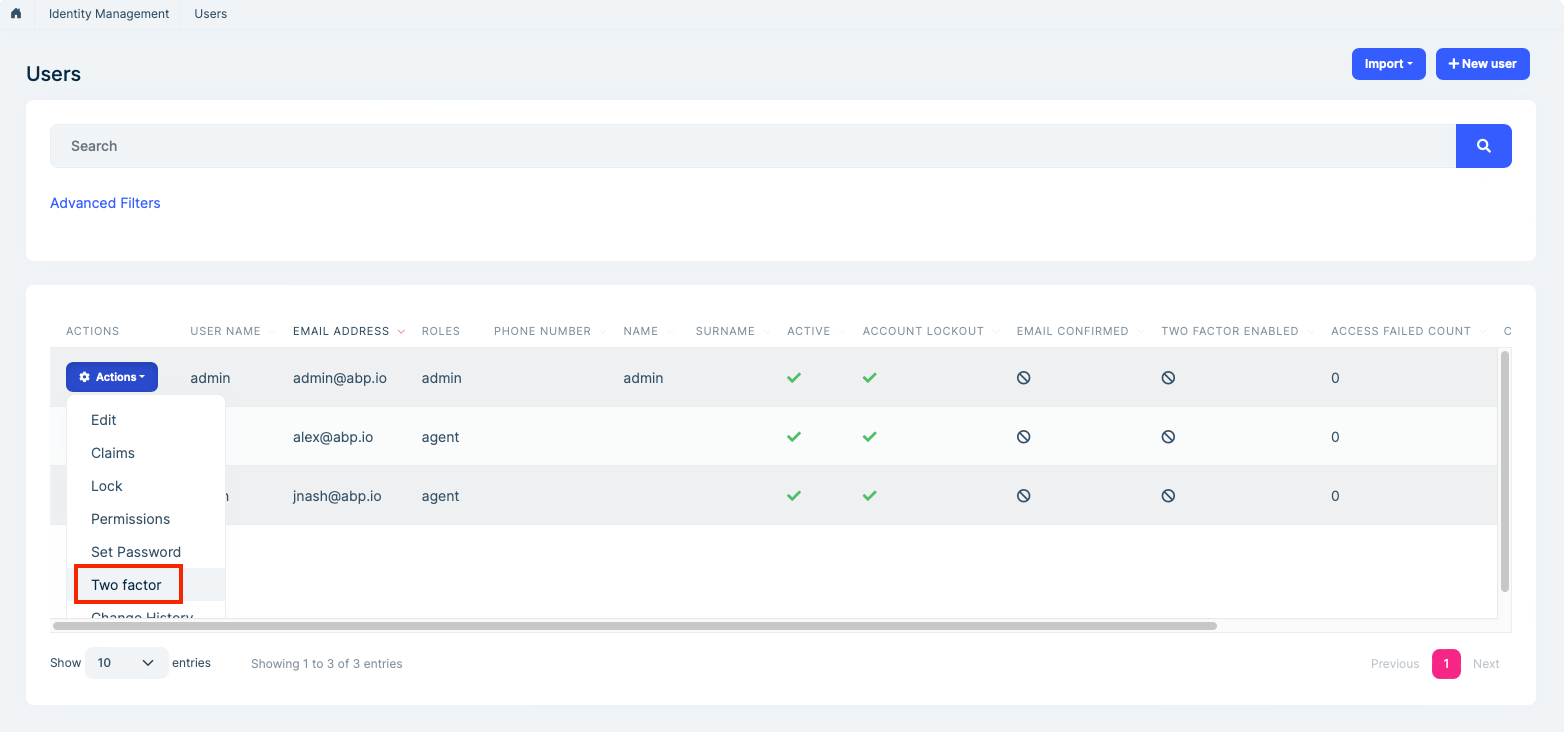Open the Show entries count dropdown

tap(126, 662)
